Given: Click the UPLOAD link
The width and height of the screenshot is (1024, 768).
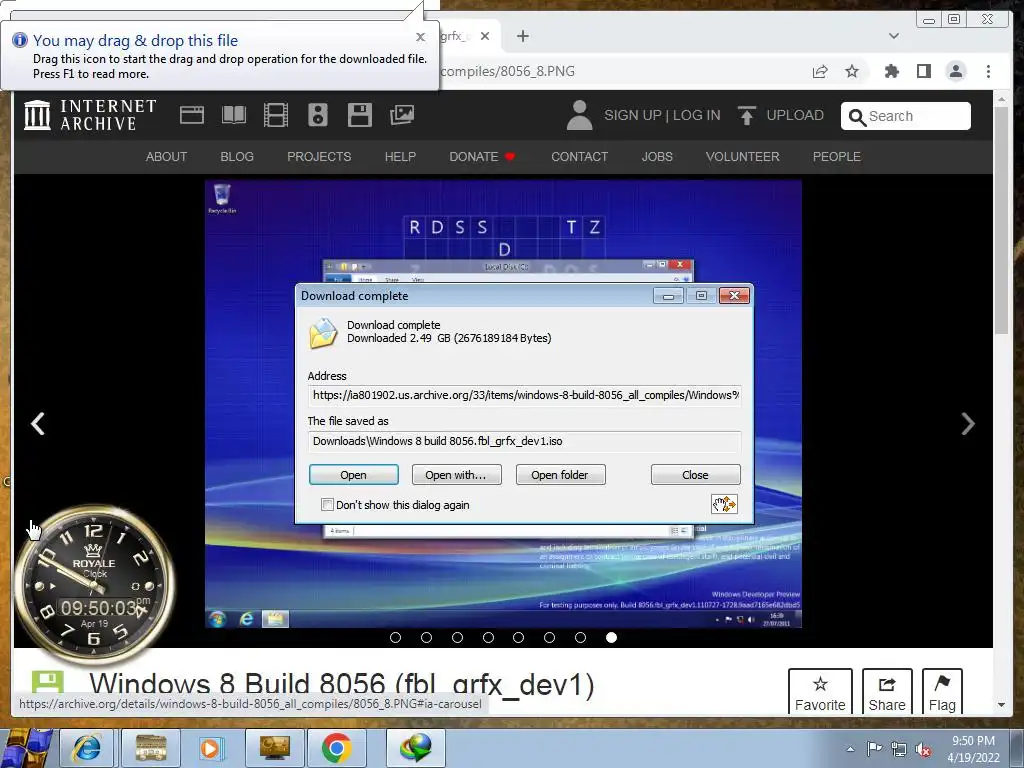Looking at the screenshot, I should pyautogui.click(x=795, y=116).
